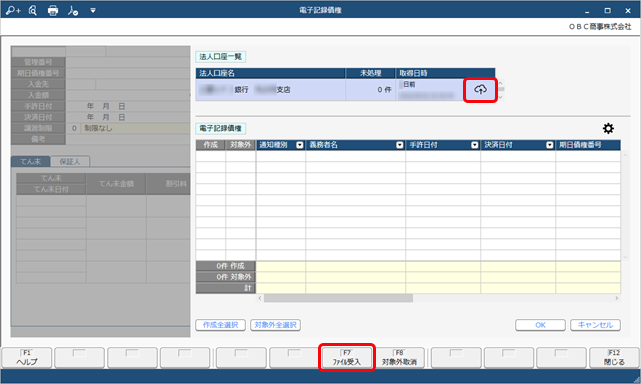Click the 決済日付 date field
This screenshot has width=641, height=384.
click(x=128, y=117)
